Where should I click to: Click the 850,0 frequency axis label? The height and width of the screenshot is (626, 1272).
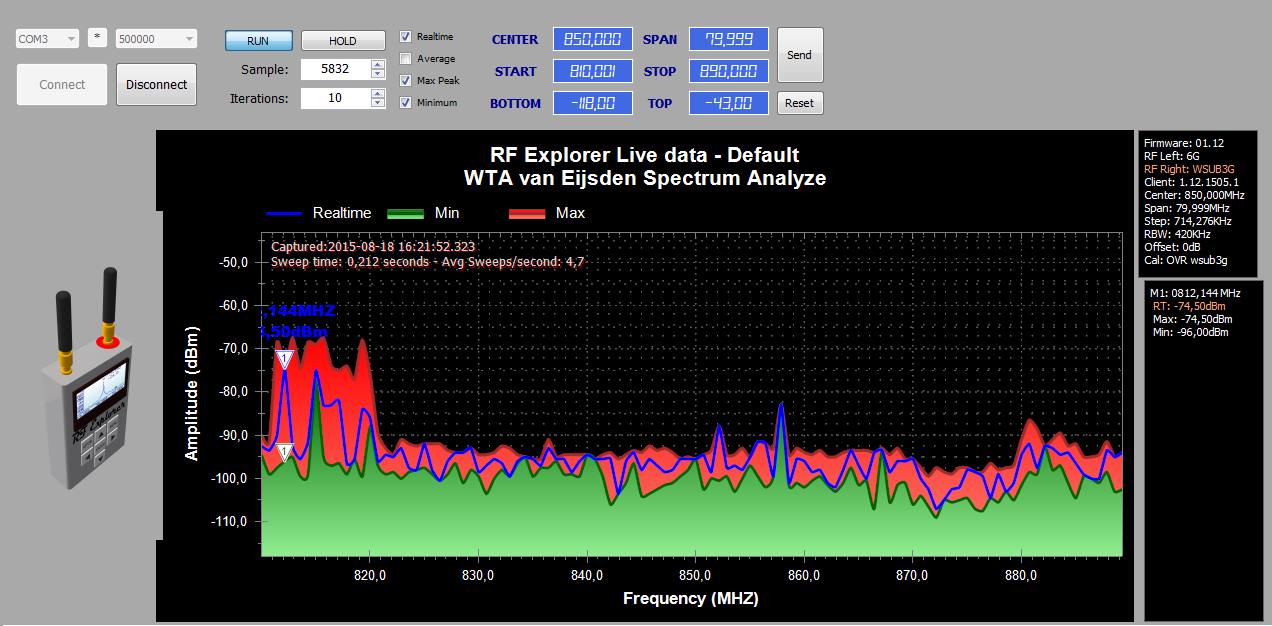695,575
